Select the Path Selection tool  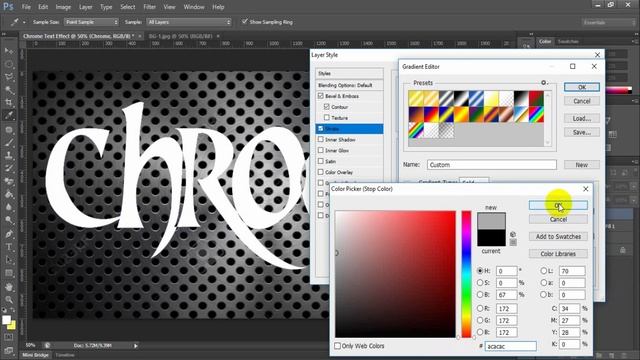click(9, 260)
